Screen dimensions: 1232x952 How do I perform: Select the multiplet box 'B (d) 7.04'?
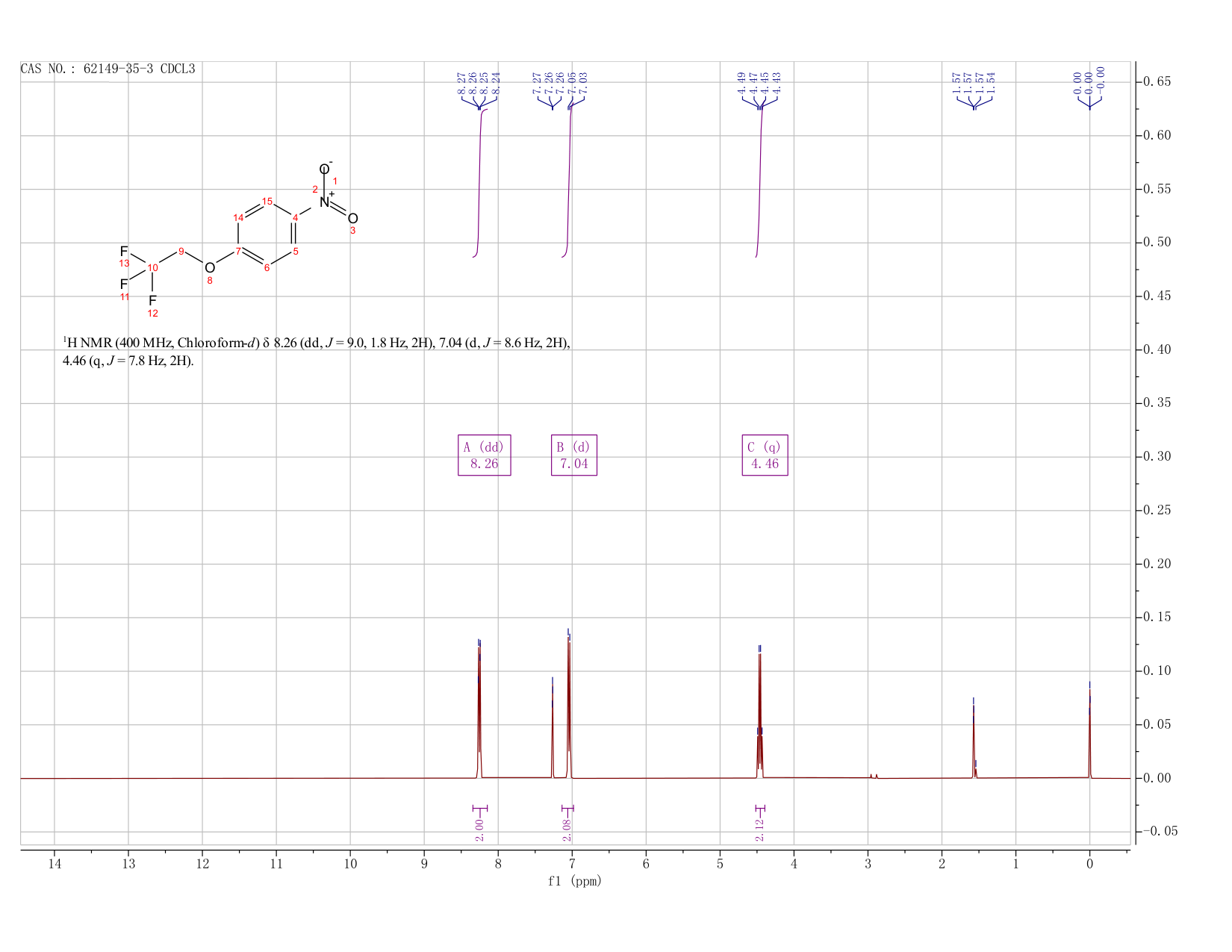[x=573, y=455]
